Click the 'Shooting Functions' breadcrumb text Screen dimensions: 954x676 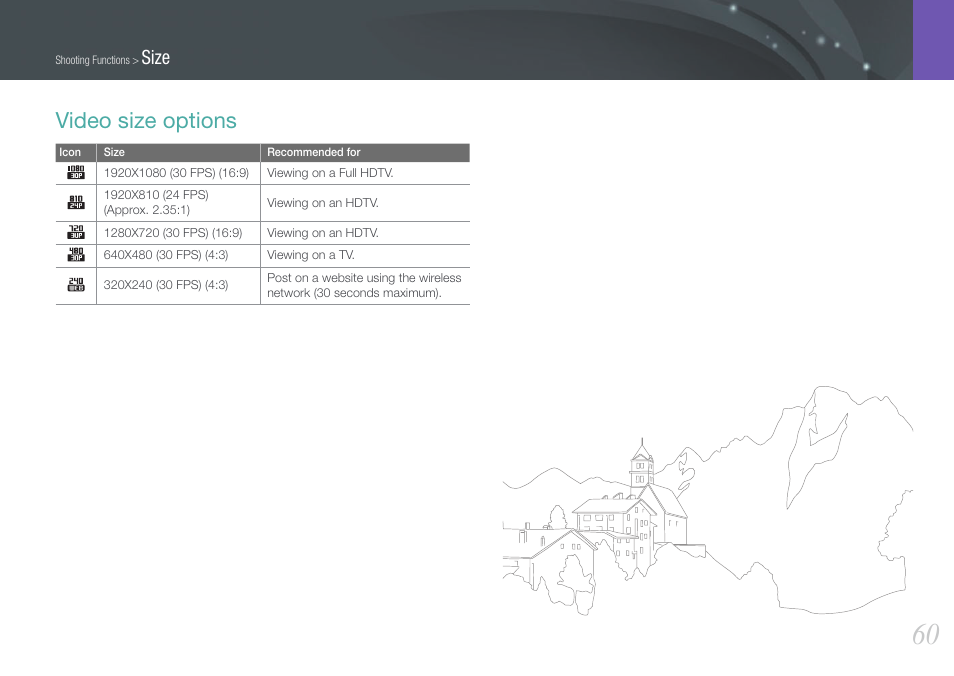coord(92,60)
